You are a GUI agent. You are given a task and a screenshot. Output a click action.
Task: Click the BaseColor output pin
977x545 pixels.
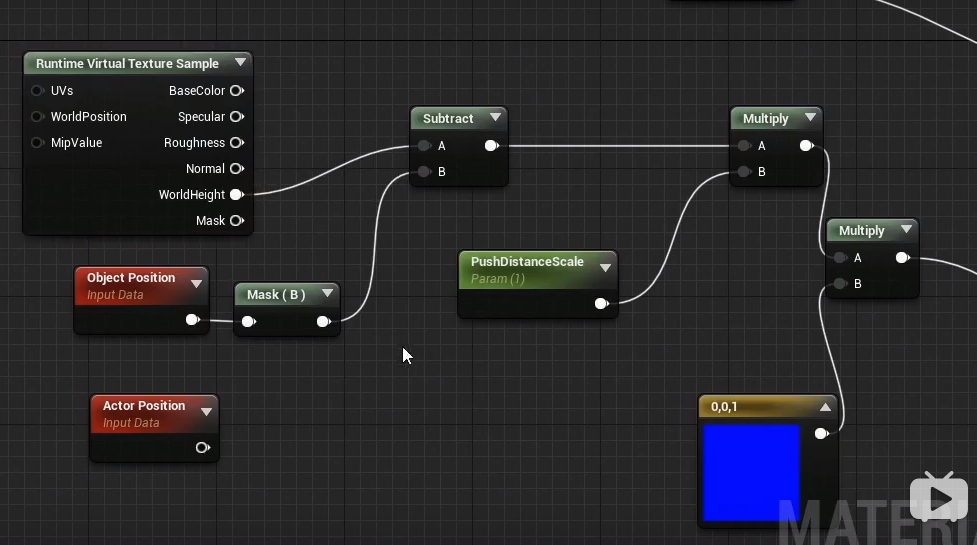(x=237, y=91)
